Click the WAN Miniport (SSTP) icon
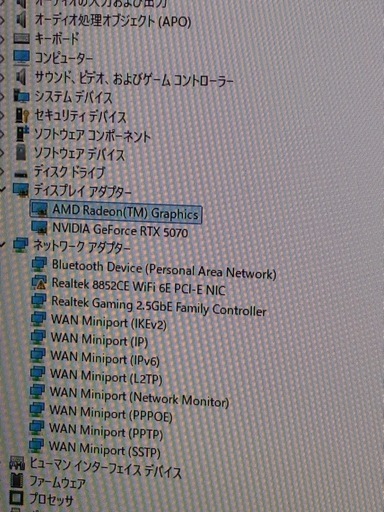 point(36,445)
